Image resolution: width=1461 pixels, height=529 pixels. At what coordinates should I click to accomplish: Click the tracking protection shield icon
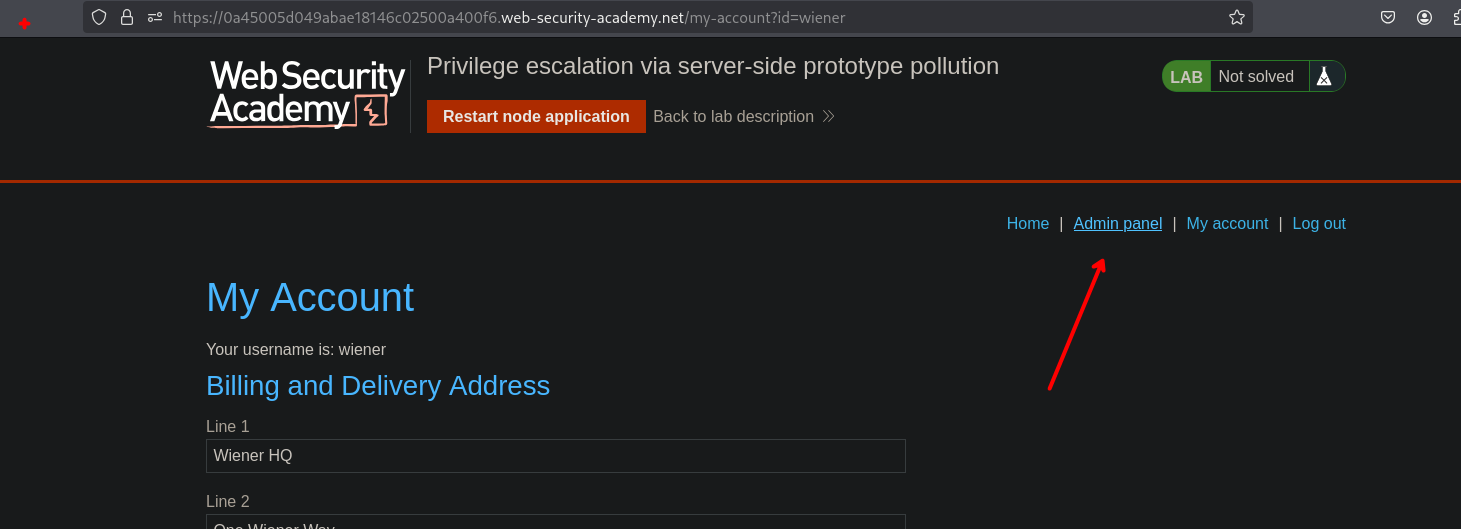(98, 17)
